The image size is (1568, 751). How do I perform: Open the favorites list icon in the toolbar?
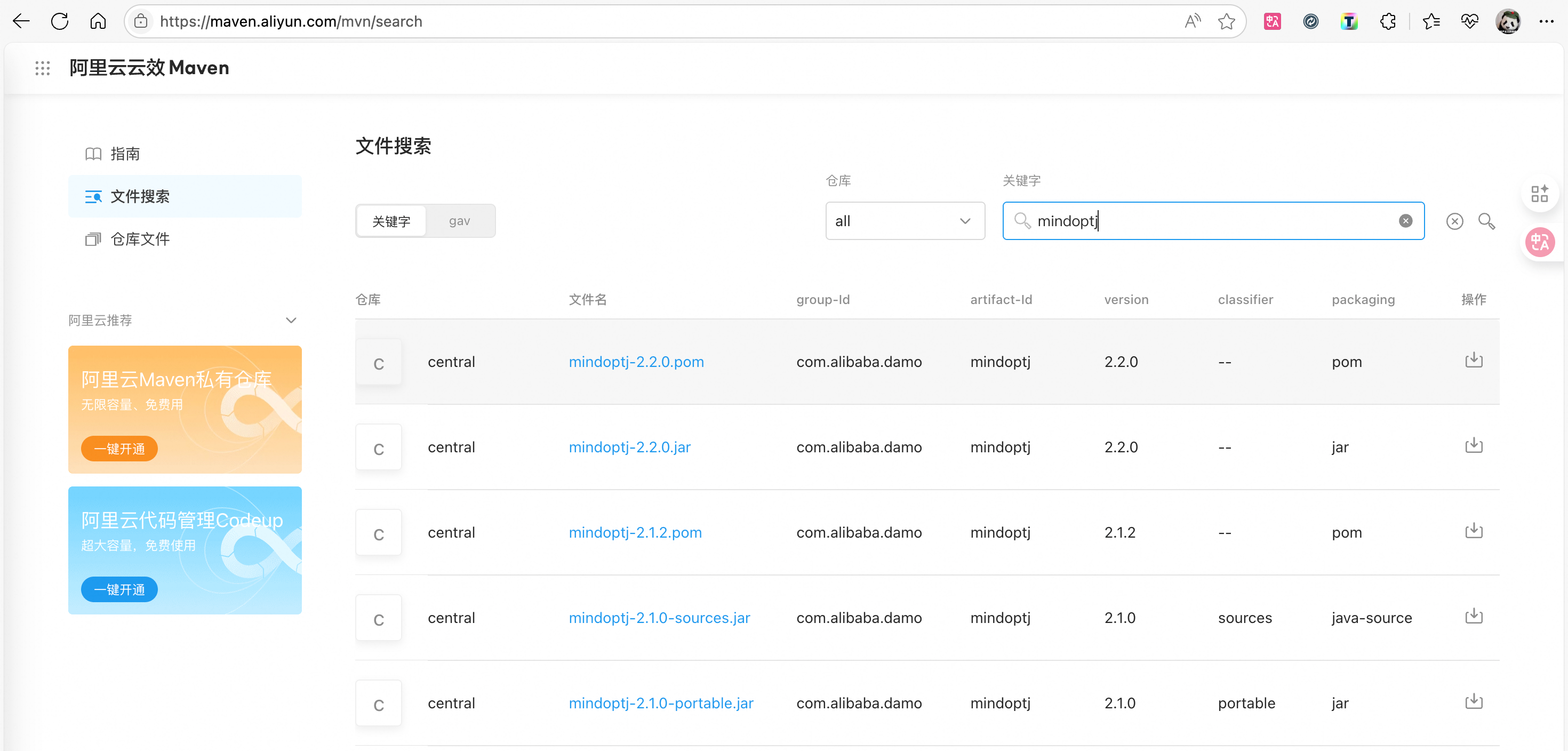click(1431, 21)
